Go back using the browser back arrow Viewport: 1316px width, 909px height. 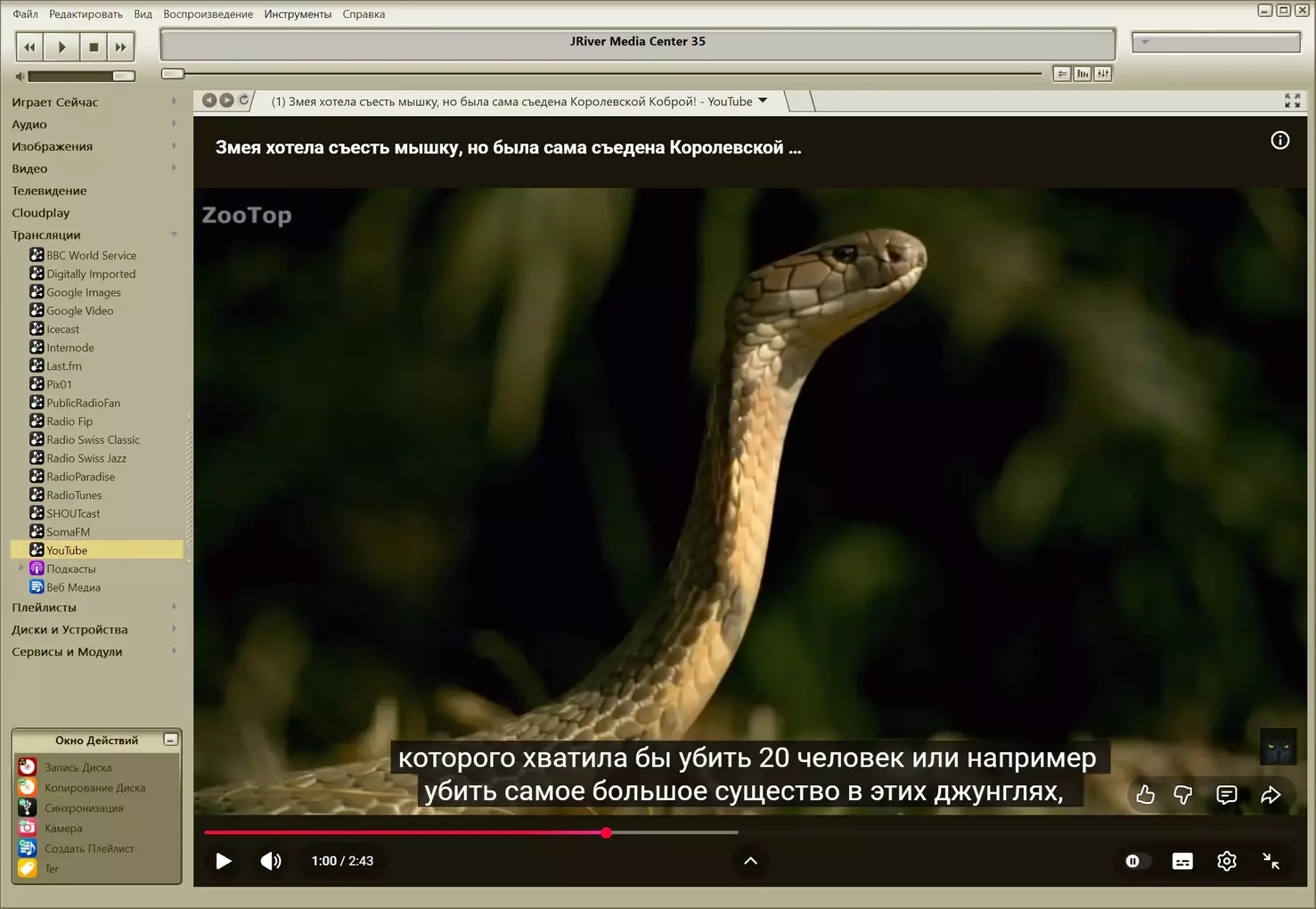pyautogui.click(x=209, y=101)
